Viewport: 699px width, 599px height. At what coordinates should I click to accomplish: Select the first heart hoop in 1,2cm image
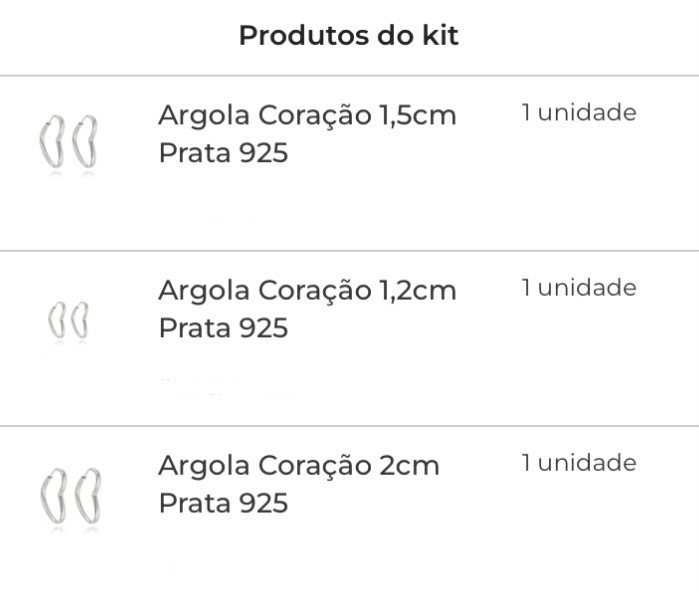[57, 320]
